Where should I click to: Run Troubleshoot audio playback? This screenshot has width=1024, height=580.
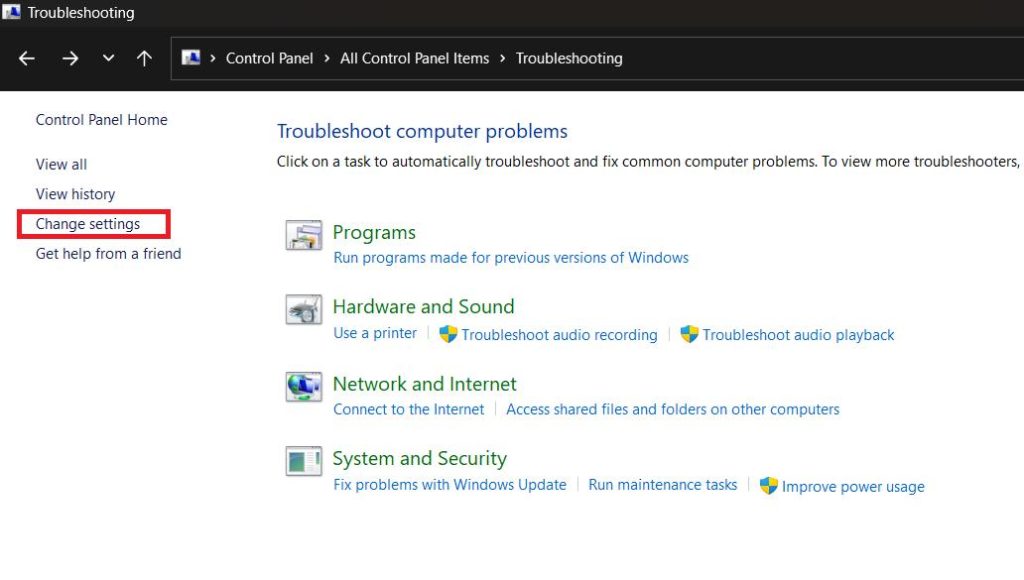click(798, 335)
